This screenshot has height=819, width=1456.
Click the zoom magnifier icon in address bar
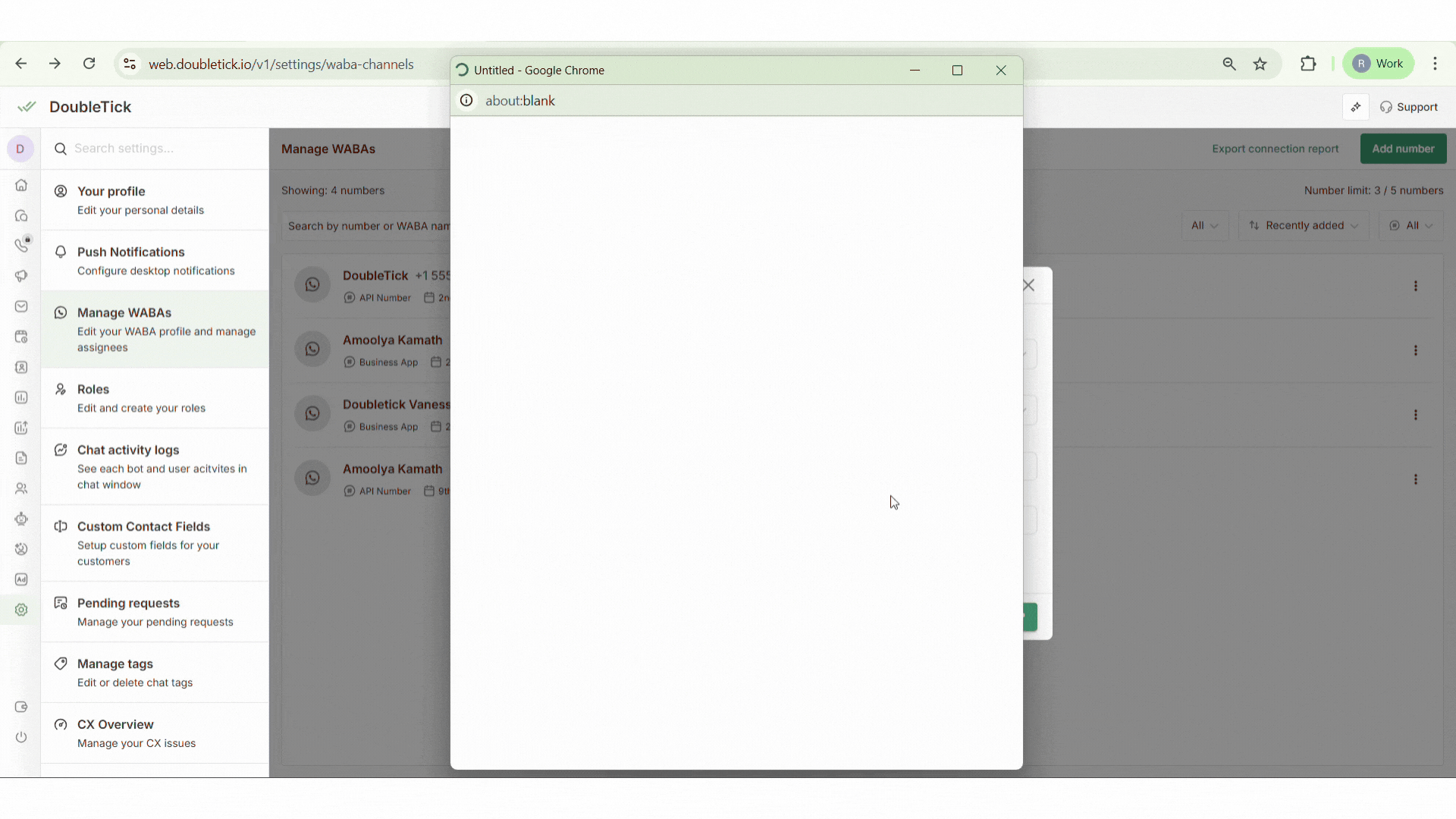coord(1229,64)
